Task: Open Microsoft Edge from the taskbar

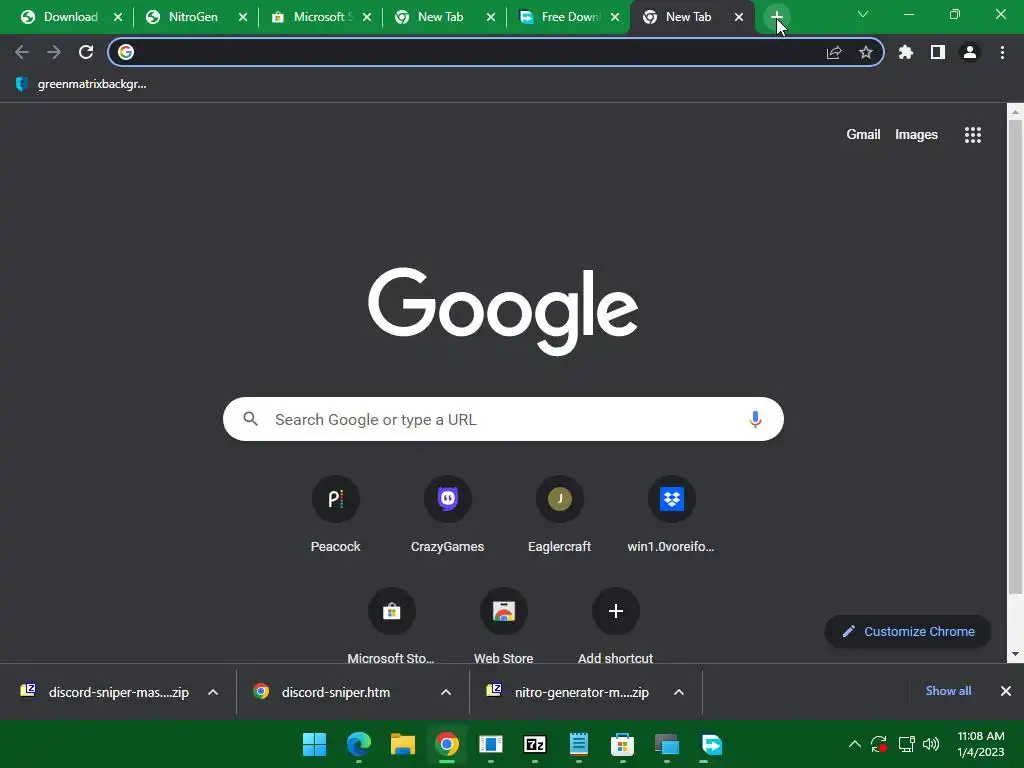Action: (x=359, y=744)
